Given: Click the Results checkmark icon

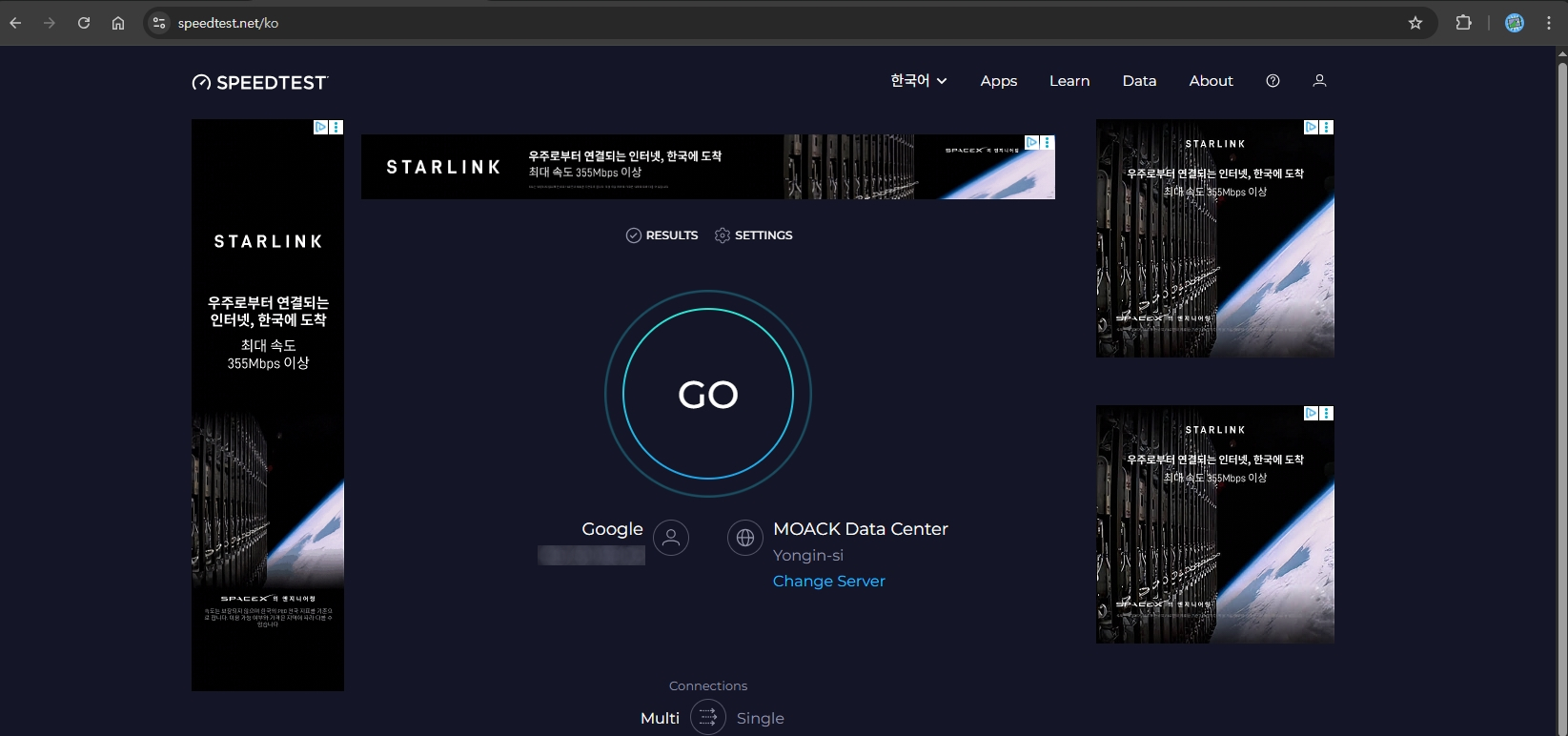Looking at the screenshot, I should (x=634, y=235).
